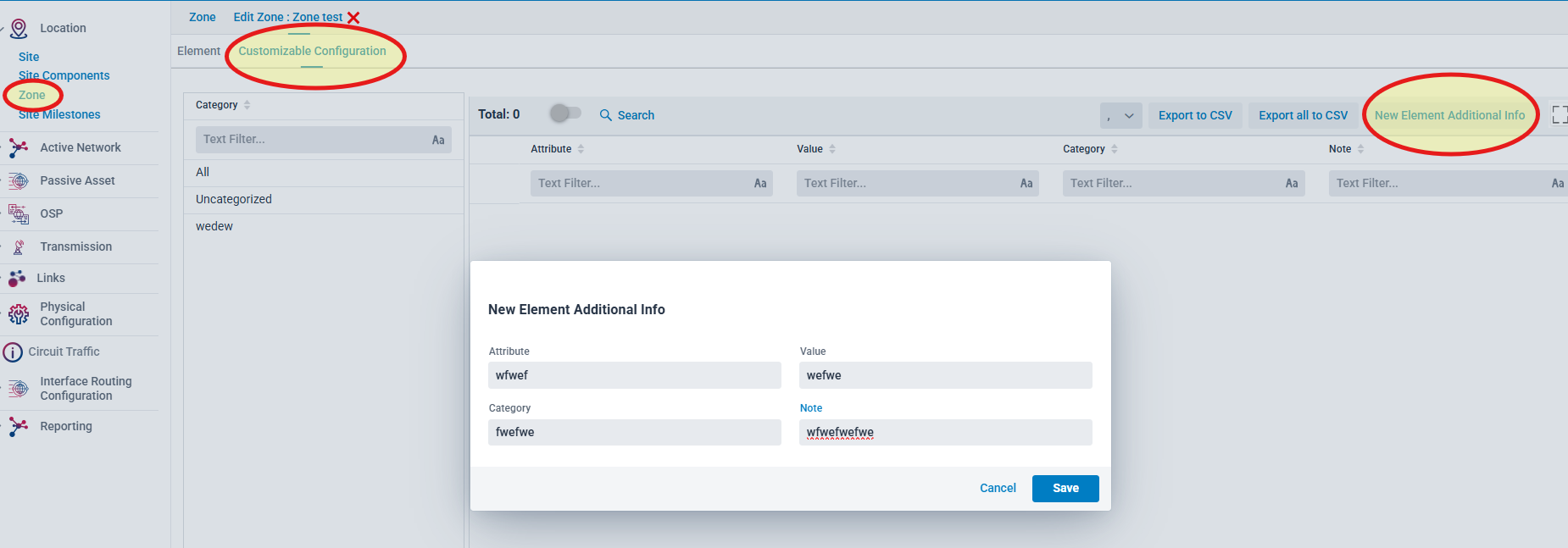
Task: Cancel the New Element Additional Info dialog
Action: tap(998, 488)
